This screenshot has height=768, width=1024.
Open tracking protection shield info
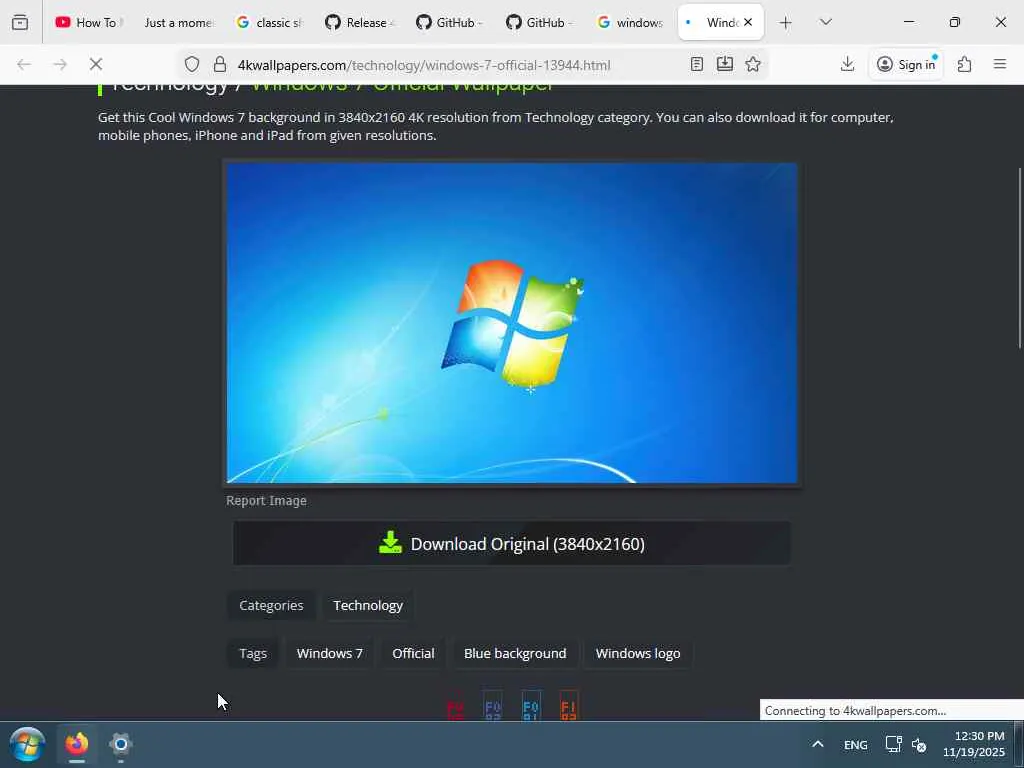(191, 64)
